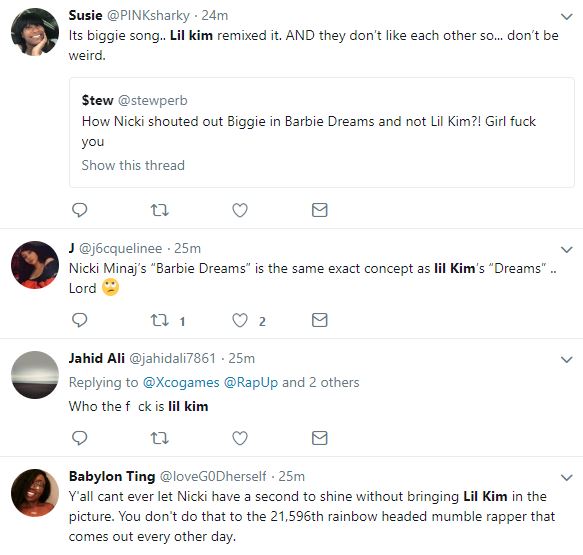Reply to Susie's tweet
Screen dimensions: 583x555
80,210
